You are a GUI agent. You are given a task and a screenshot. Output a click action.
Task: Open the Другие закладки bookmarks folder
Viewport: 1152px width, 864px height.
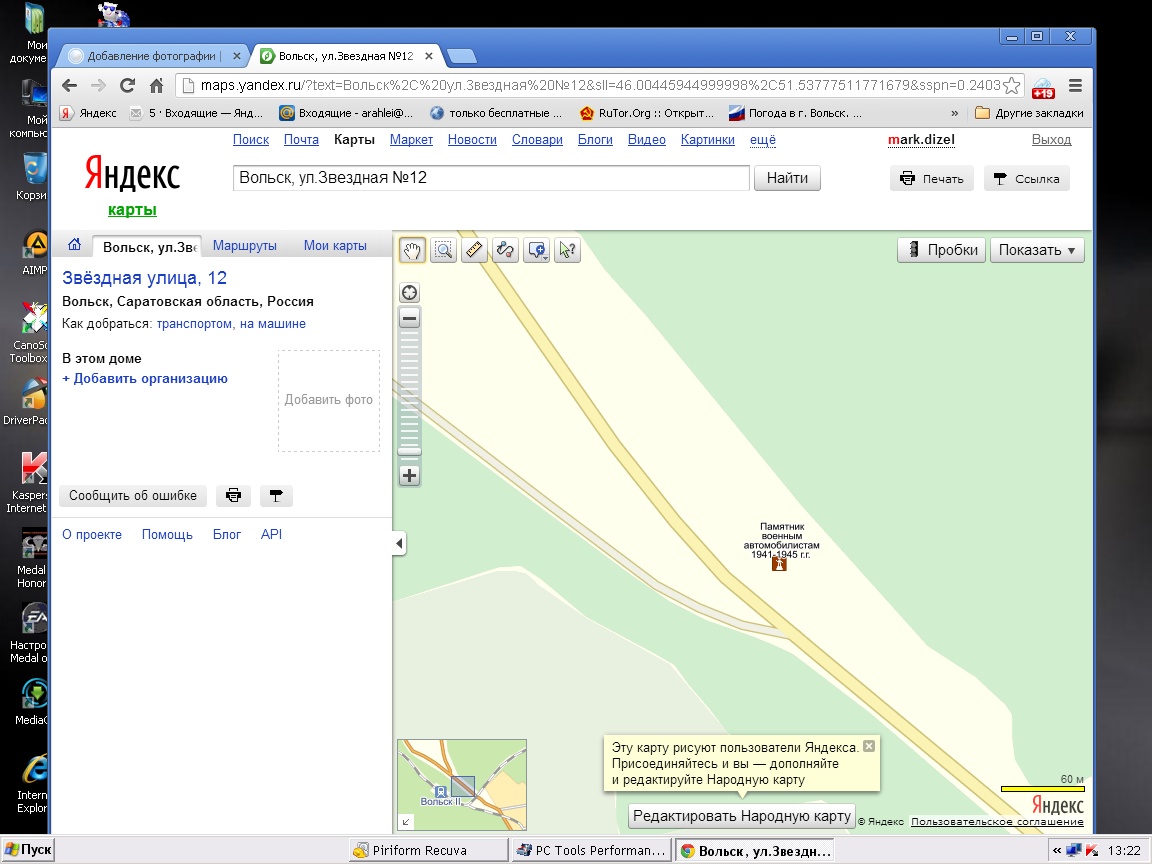(x=1029, y=113)
